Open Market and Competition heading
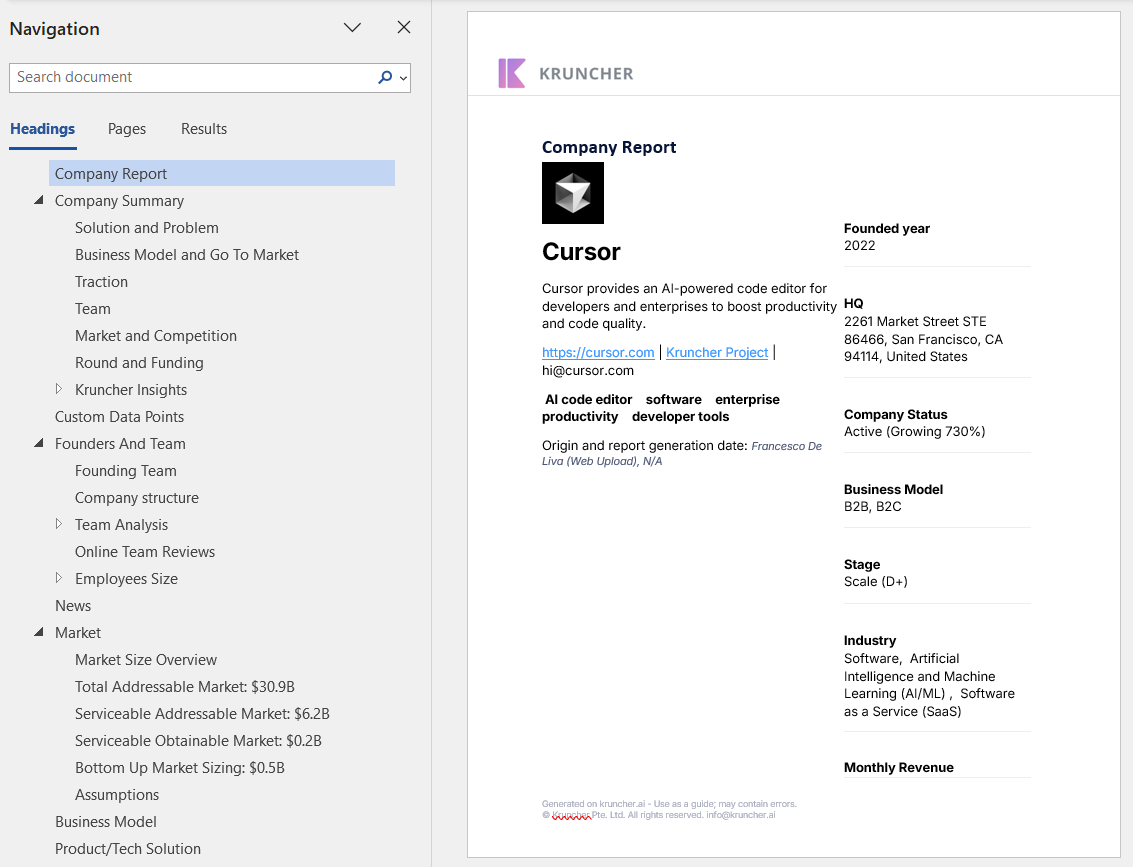Image resolution: width=1133 pixels, height=867 pixels. 155,335
